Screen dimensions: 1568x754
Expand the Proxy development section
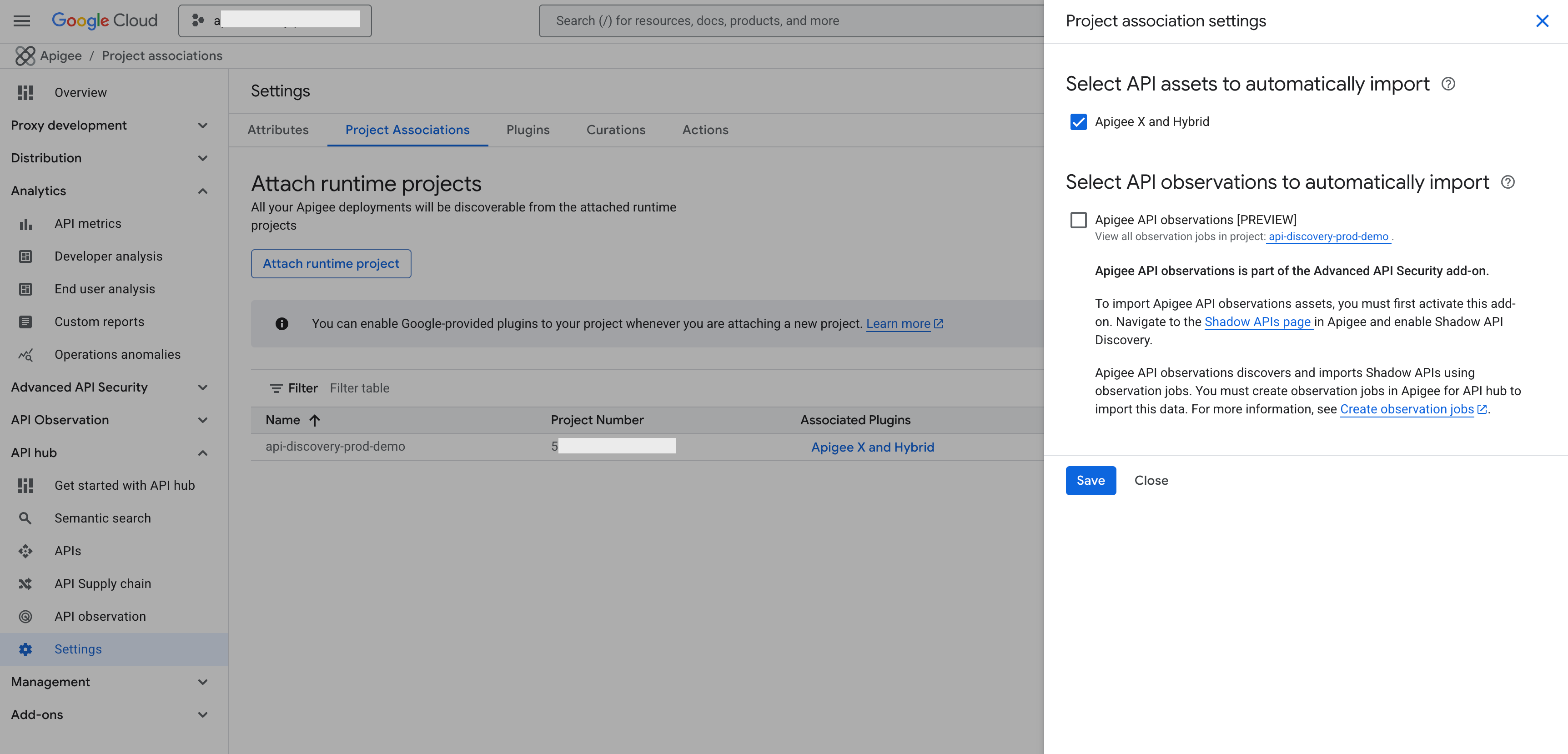point(203,126)
